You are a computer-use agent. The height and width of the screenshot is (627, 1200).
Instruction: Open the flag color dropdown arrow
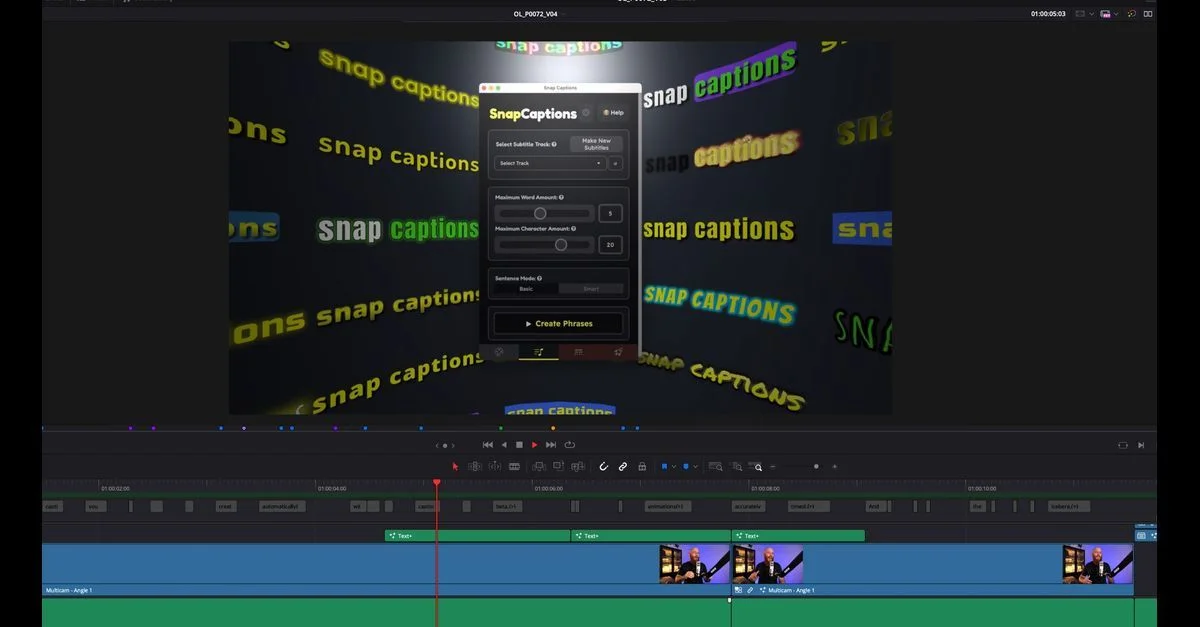coord(674,466)
